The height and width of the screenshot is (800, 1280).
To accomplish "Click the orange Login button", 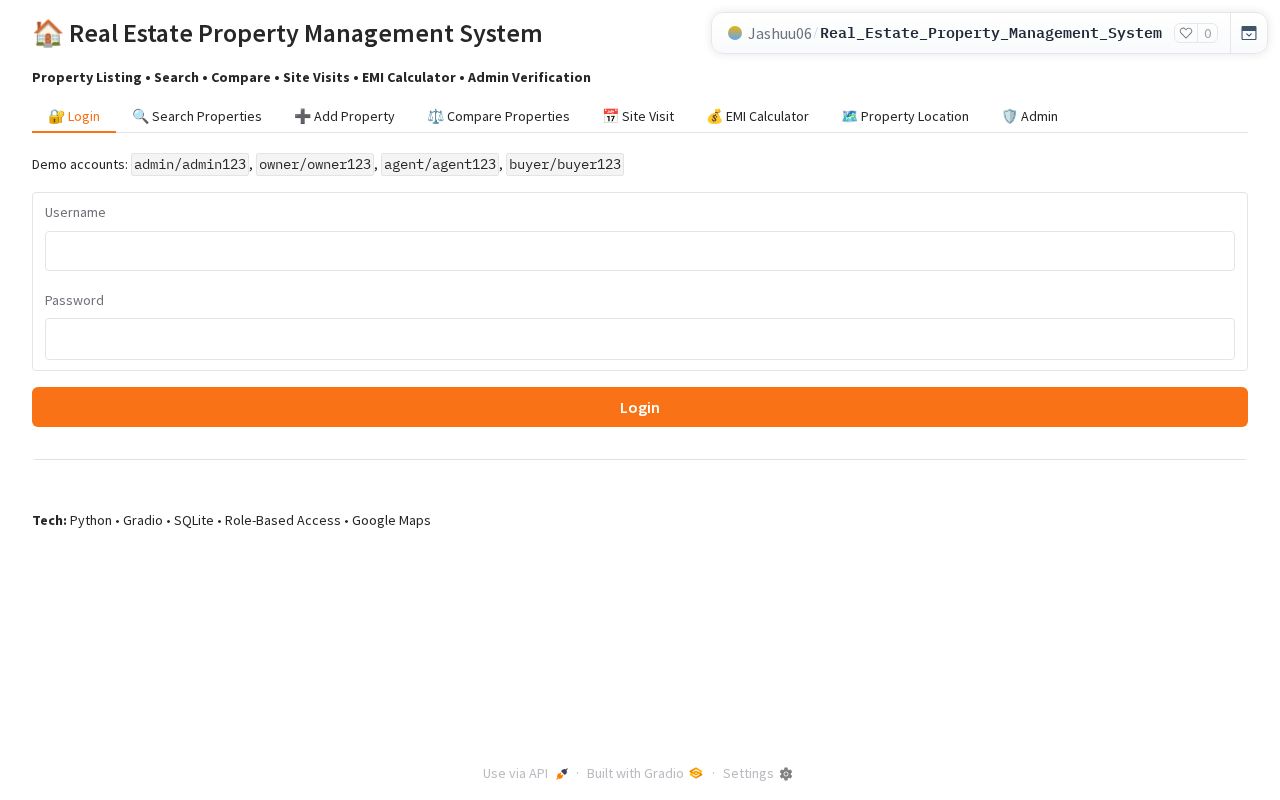I will [640, 407].
